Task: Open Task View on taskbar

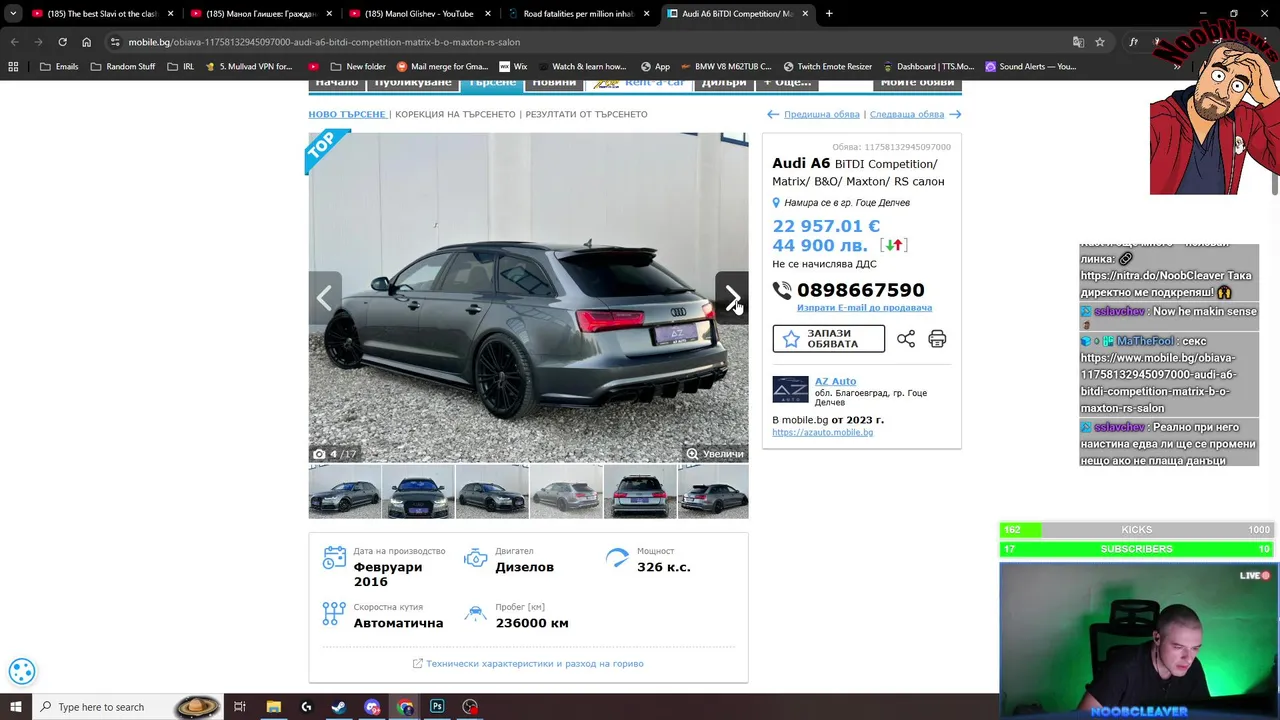Action: [240, 707]
